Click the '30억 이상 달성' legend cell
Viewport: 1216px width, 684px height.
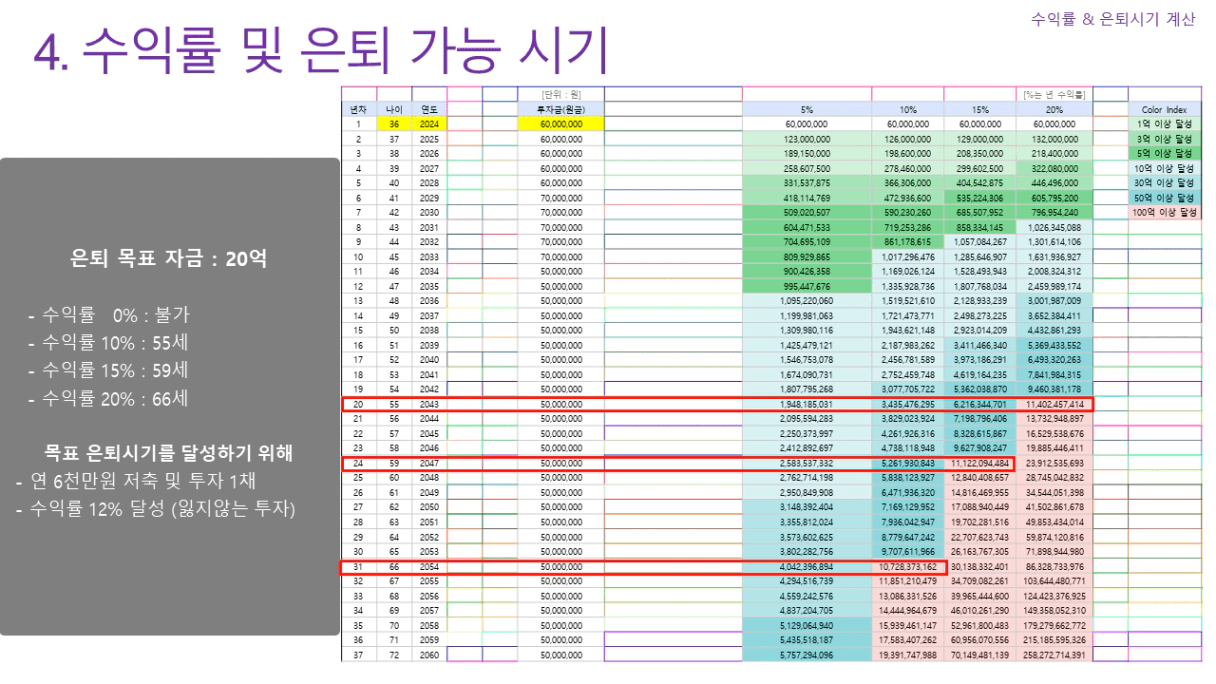point(1165,184)
